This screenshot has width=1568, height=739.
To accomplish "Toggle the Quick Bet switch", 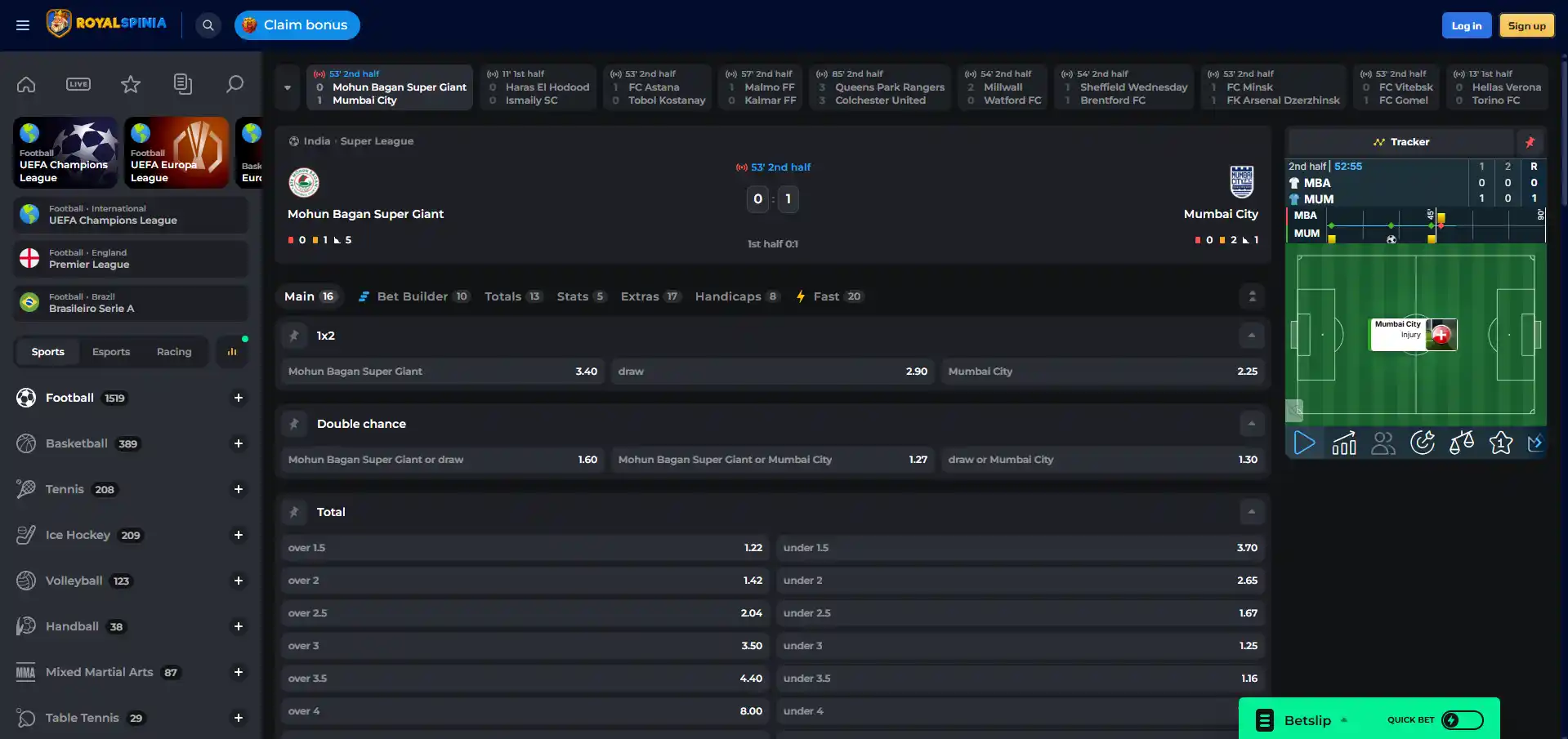I will pos(1463,720).
